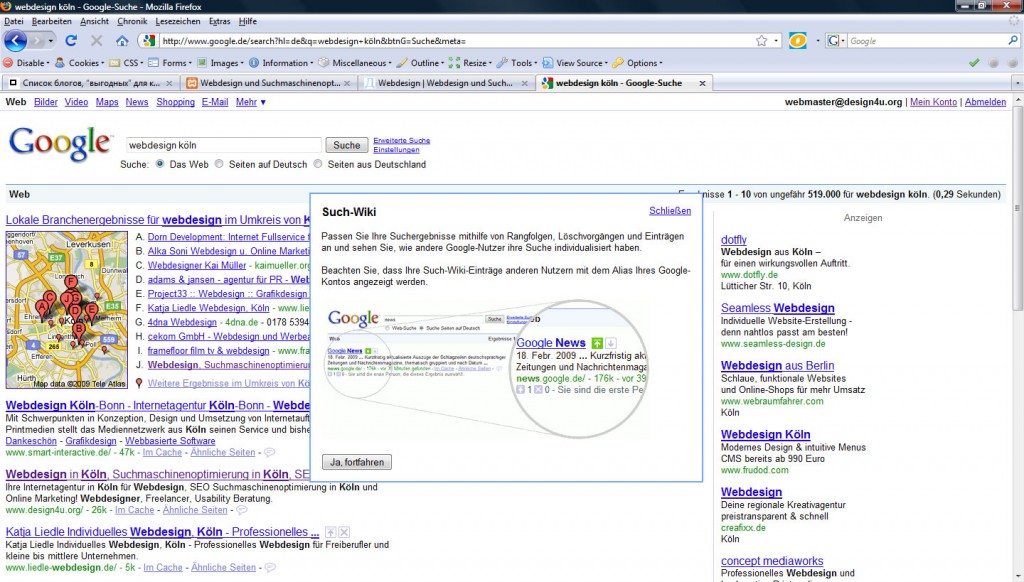The width and height of the screenshot is (1024, 582).
Task: Open the Datei menu
Action: pos(14,21)
